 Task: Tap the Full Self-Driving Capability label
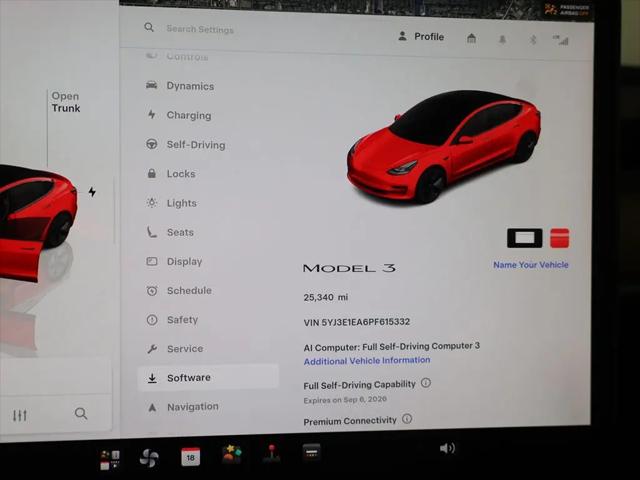point(359,385)
